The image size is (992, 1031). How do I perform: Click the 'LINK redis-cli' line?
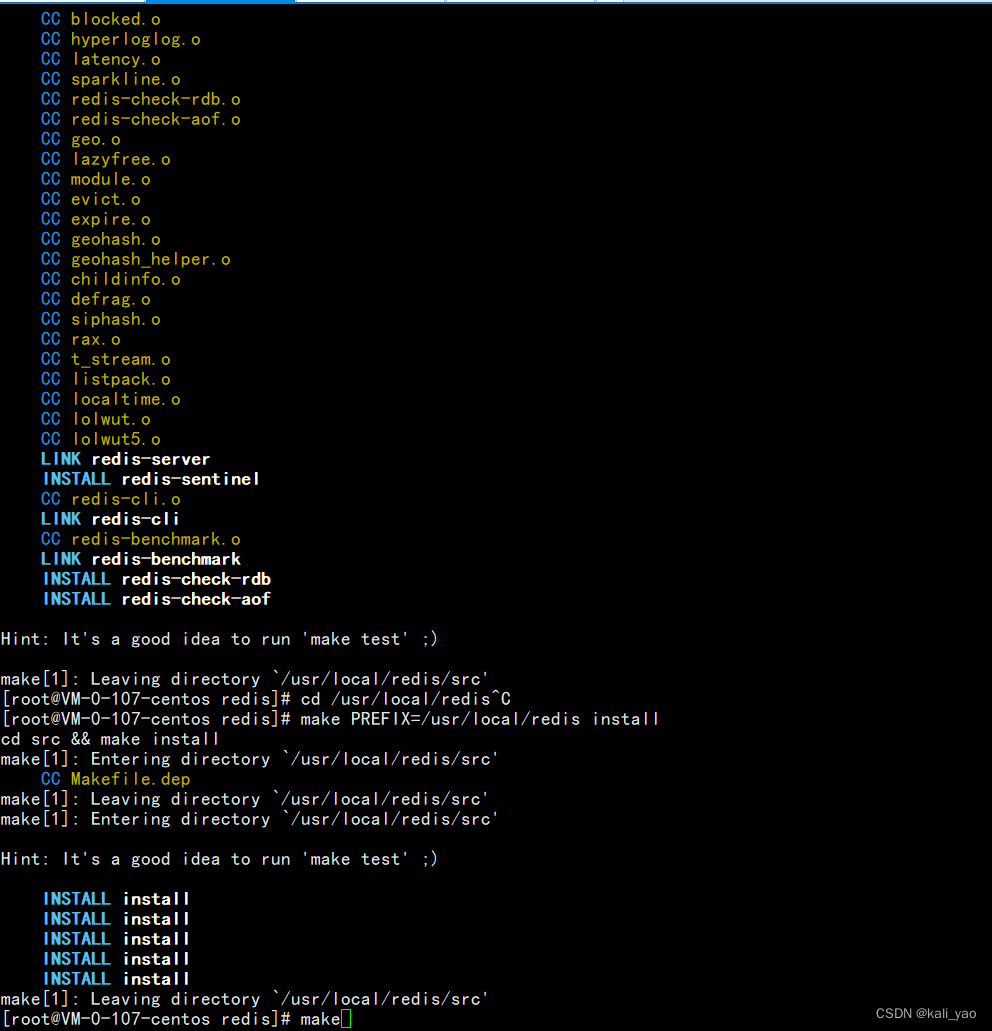pyautogui.click(x=110, y=519)
